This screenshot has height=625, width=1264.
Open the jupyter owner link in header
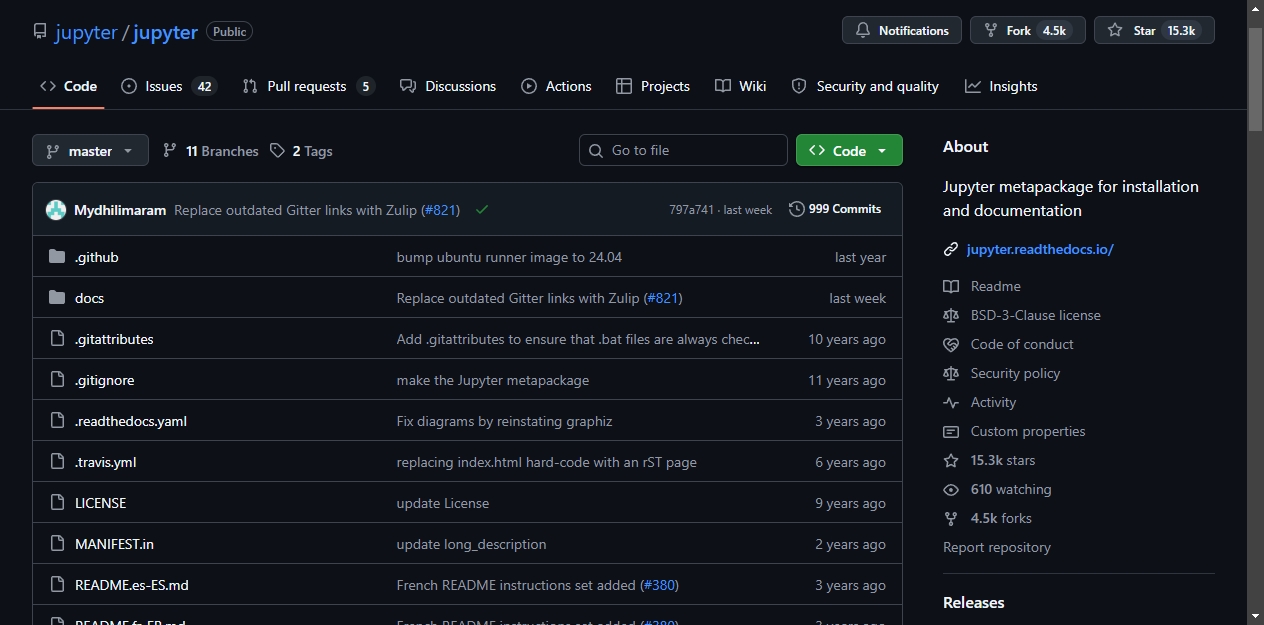pyautogui.click(x=86, y=31)
